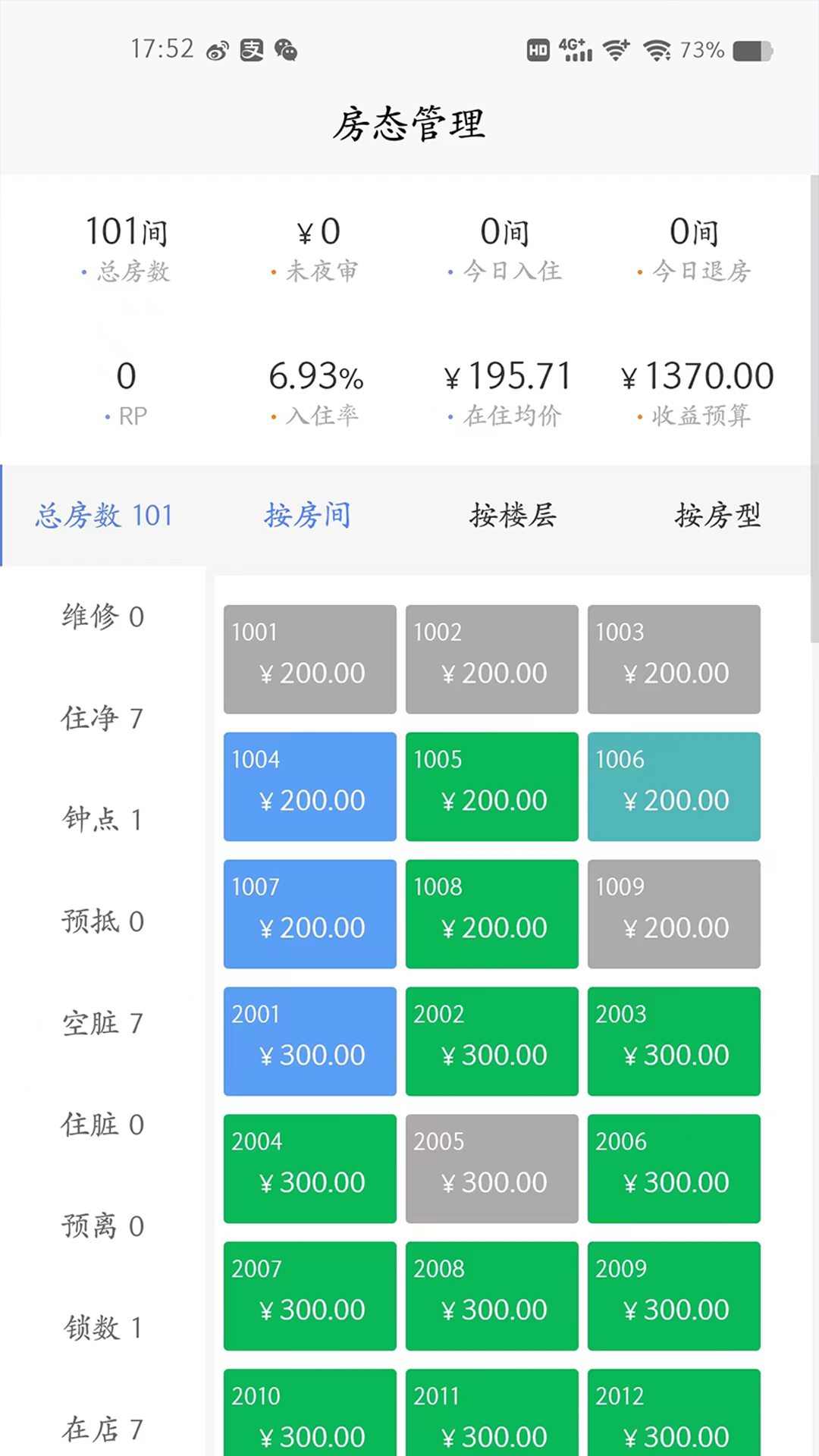
Task: Select the 总房数 101 filter
Action: (x=104, y=516)
